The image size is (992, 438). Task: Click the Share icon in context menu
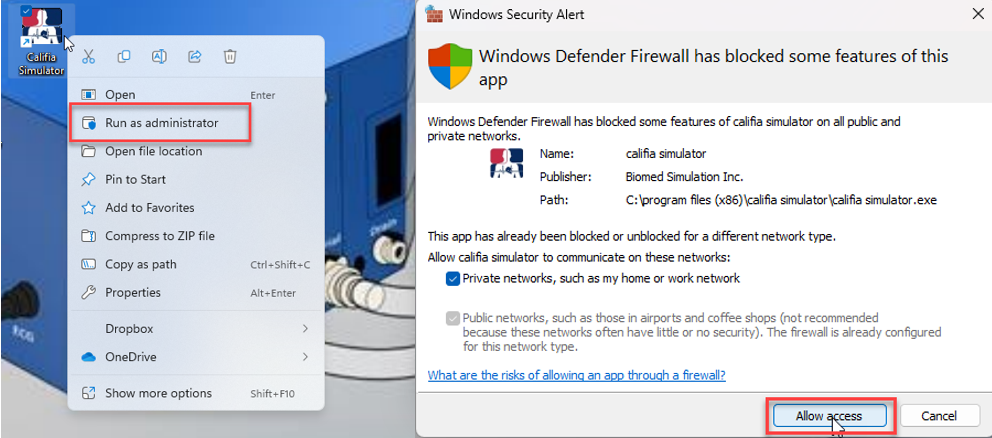pyautogui.click(x=195, y=57)
